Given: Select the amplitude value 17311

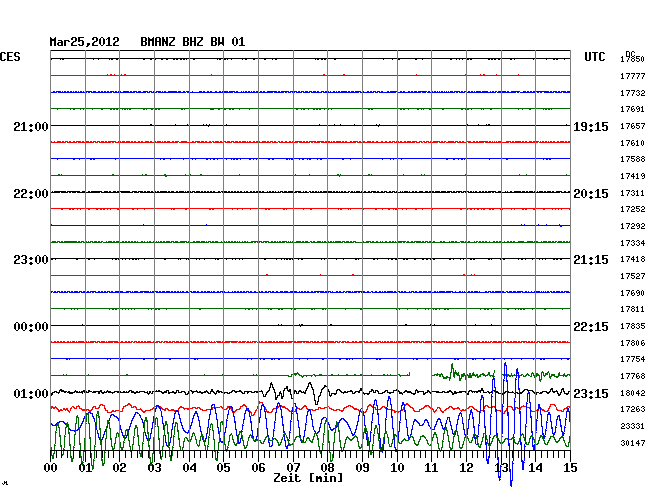Looking at the screenshot, I should point(633,193).
